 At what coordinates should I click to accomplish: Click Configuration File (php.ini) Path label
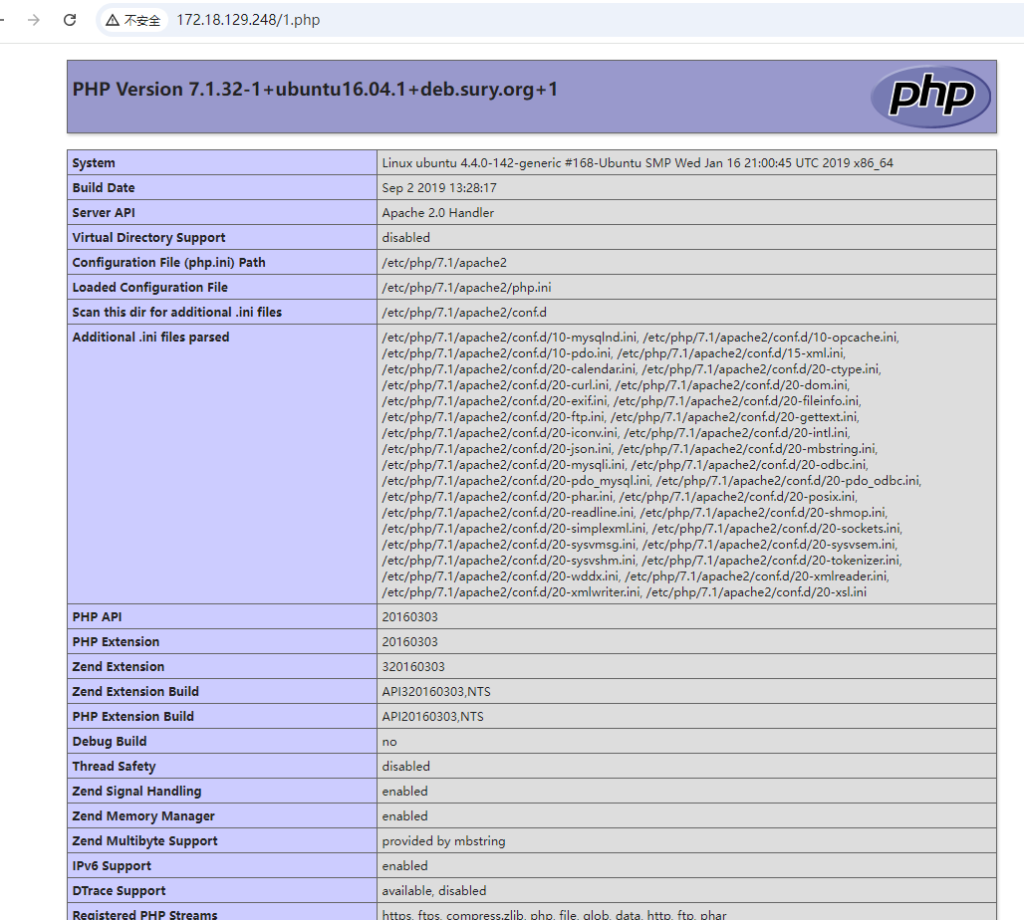[x=169, y=262]
